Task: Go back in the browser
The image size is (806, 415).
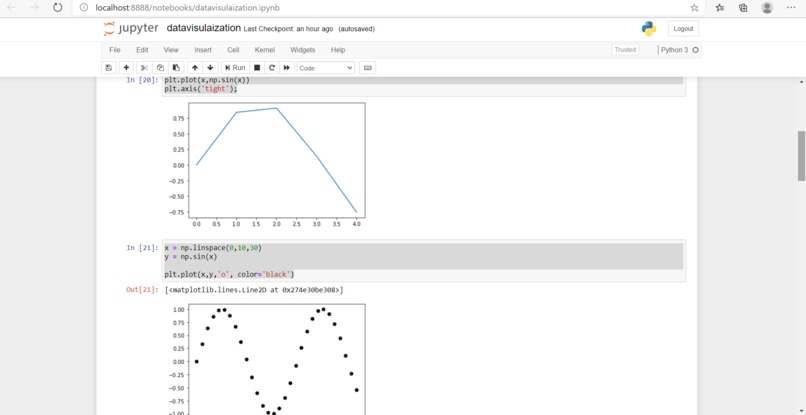Action: click(x=11, y=8)
